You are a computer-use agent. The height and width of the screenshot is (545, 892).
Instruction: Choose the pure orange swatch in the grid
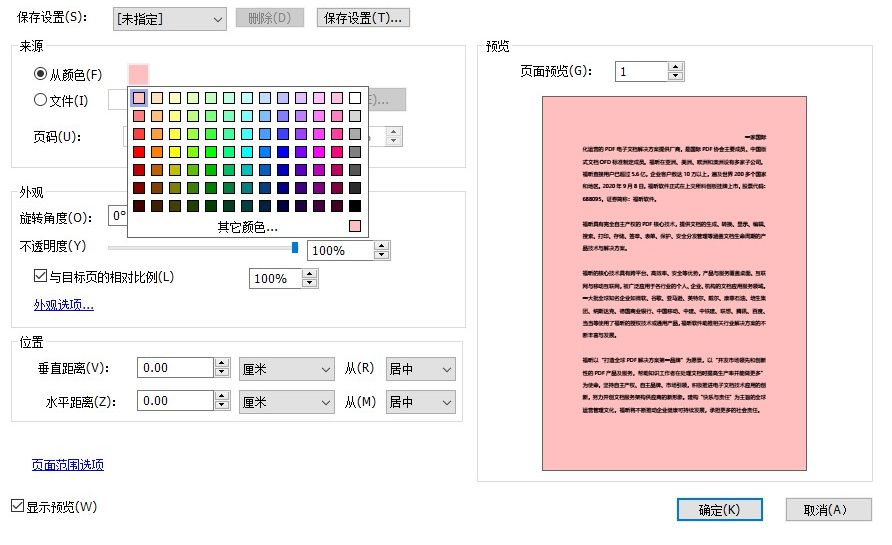point(157,152)
